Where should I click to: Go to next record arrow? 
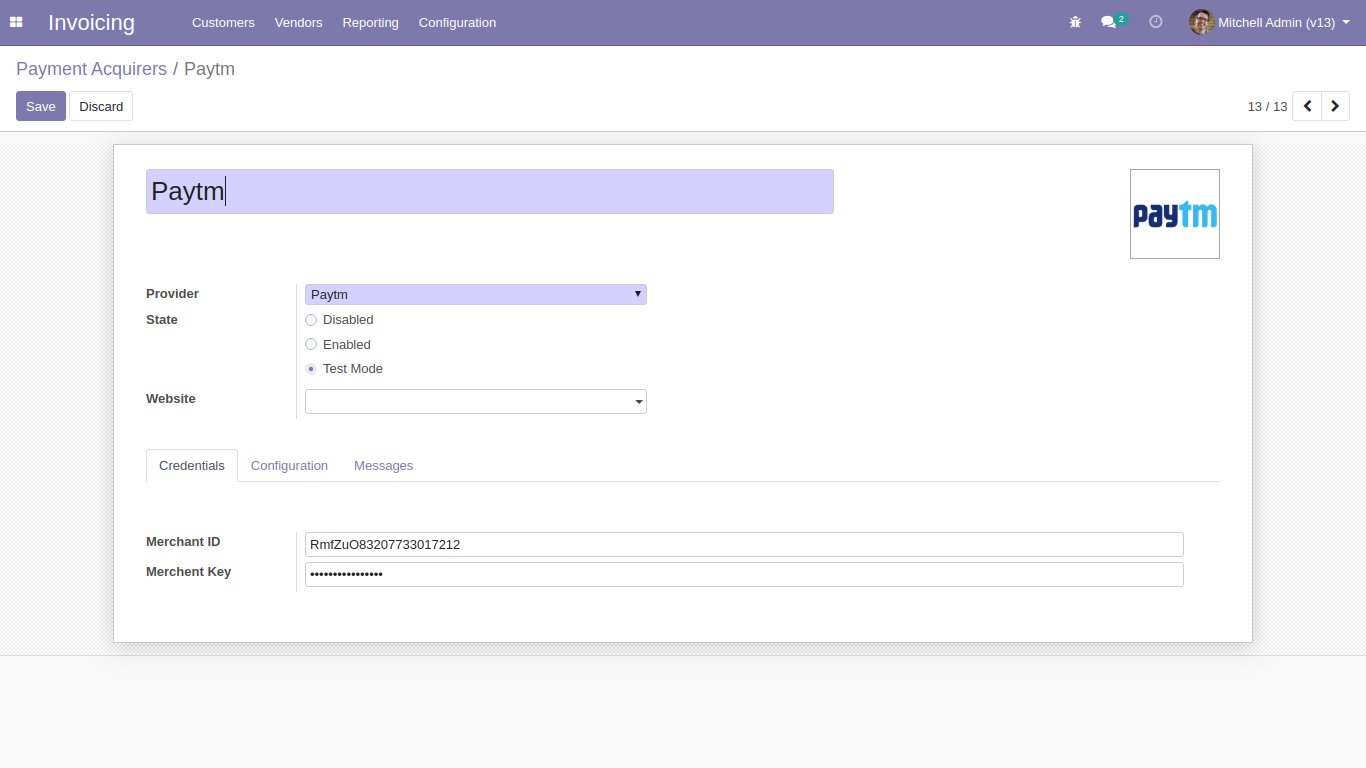[1335, 106]
